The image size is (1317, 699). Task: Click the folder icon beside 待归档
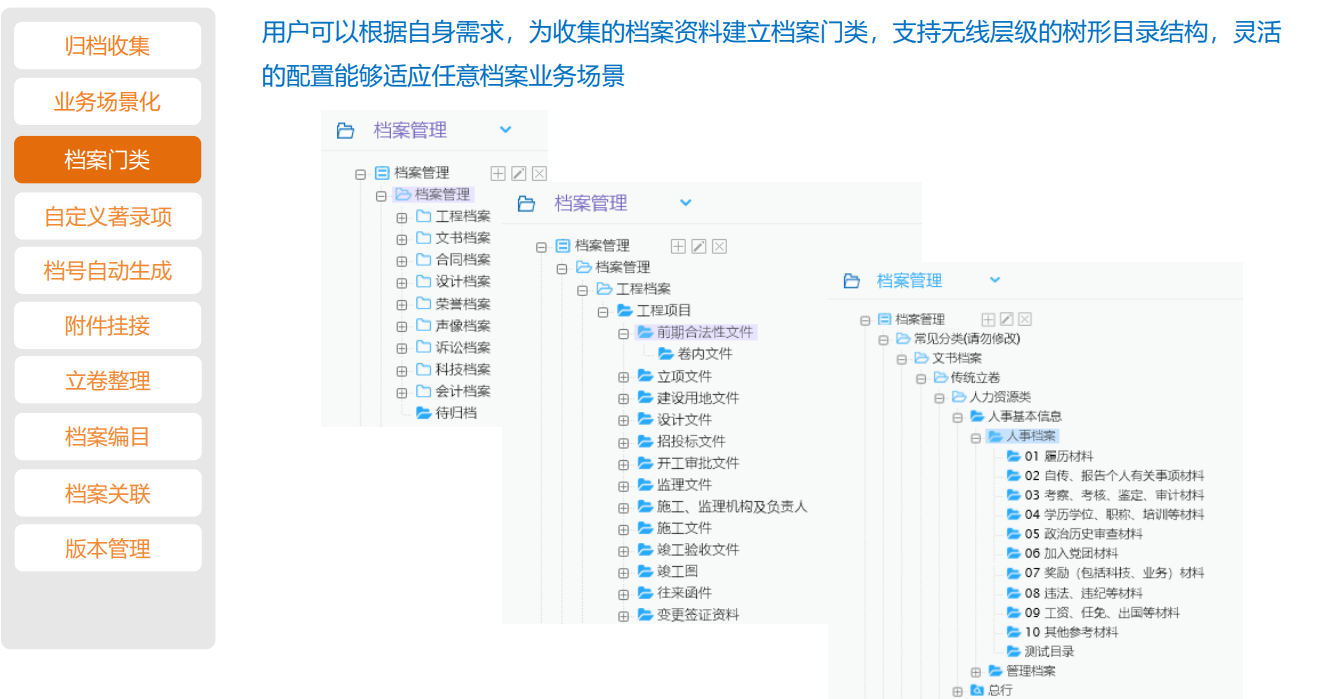pos(424,412)
